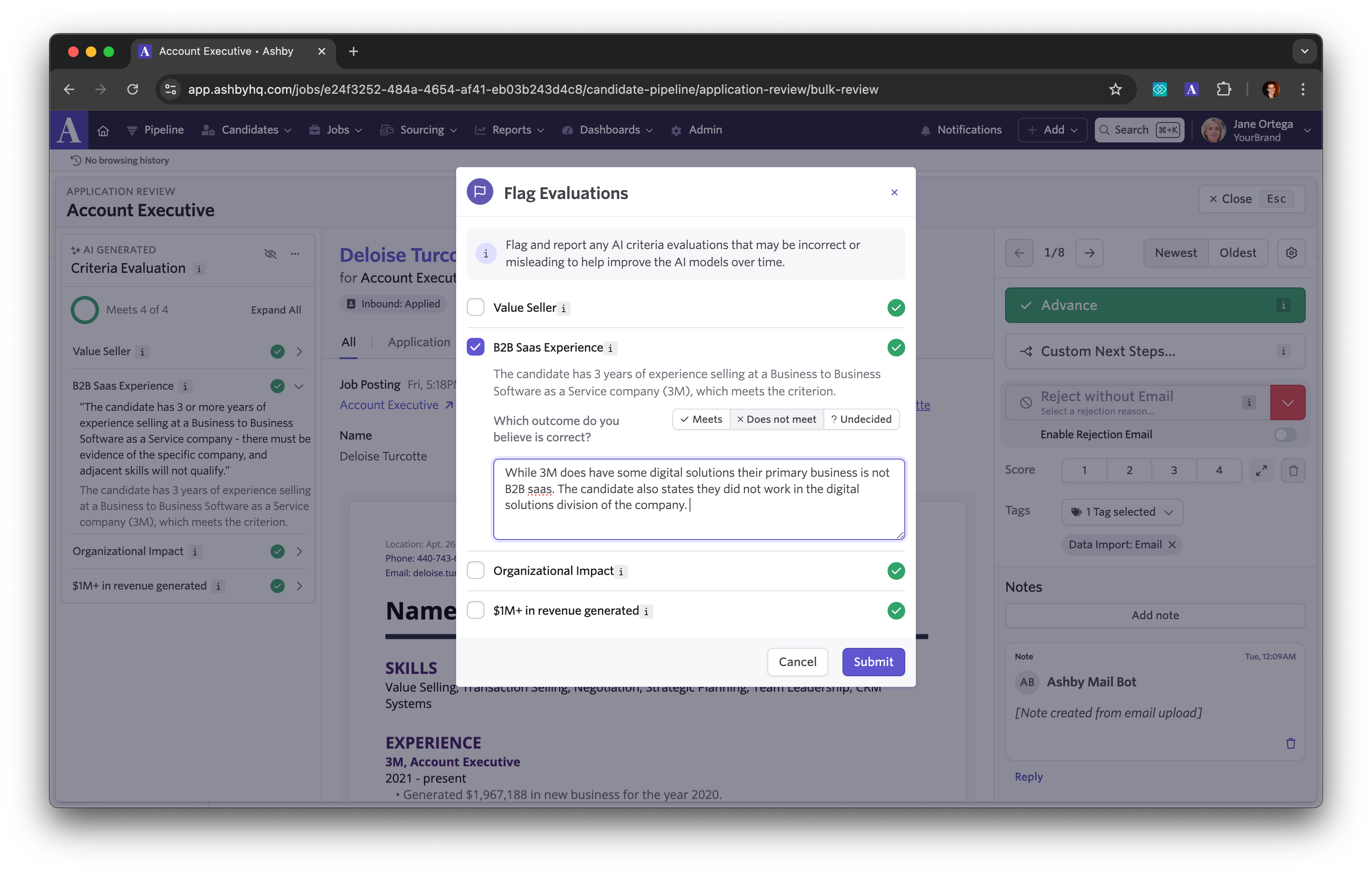Click the 1 Tag selected dropdown
This screenshot has height=873, width=1372.
(1121, 511)
